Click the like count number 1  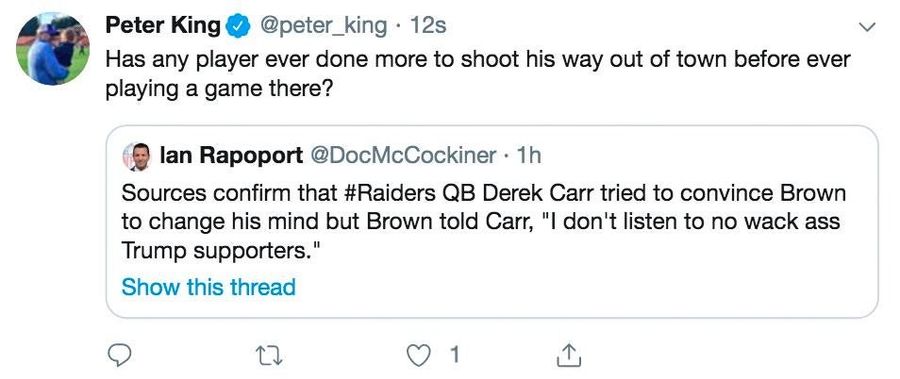[x=454, y=356]
